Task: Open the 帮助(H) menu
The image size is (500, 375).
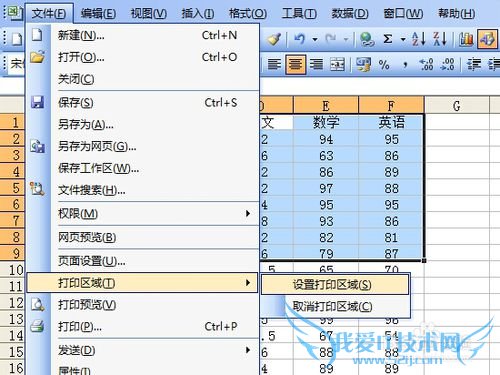Action: pos(456,14)
